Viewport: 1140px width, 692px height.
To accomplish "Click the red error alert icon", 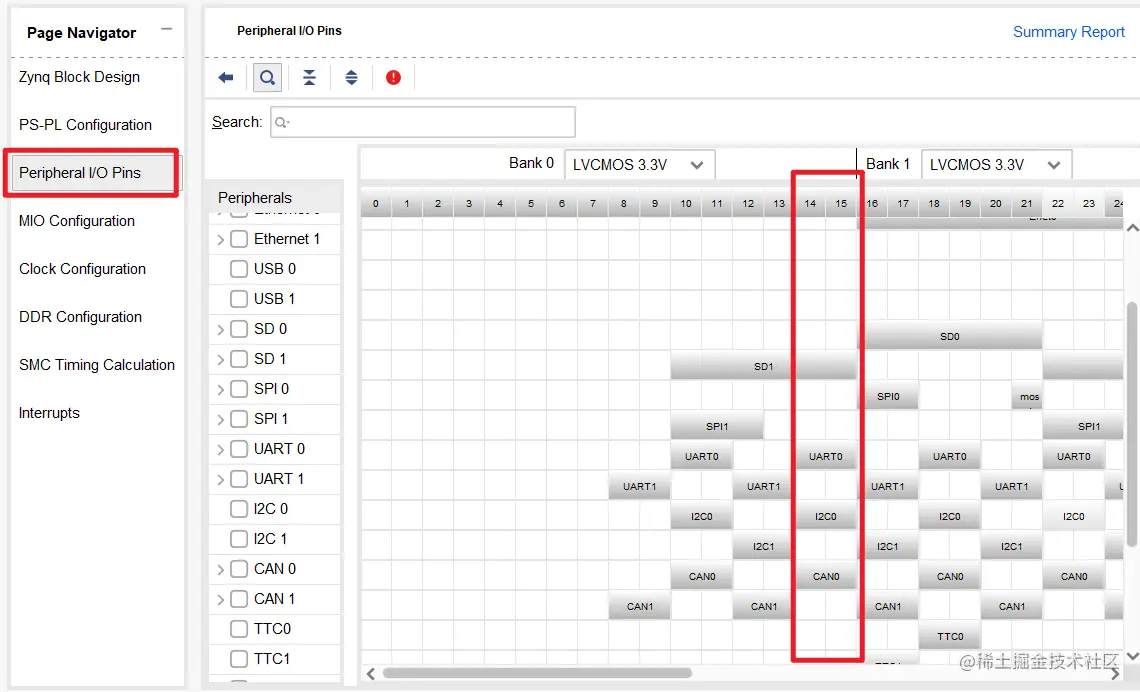I will [x=393, y=78].
